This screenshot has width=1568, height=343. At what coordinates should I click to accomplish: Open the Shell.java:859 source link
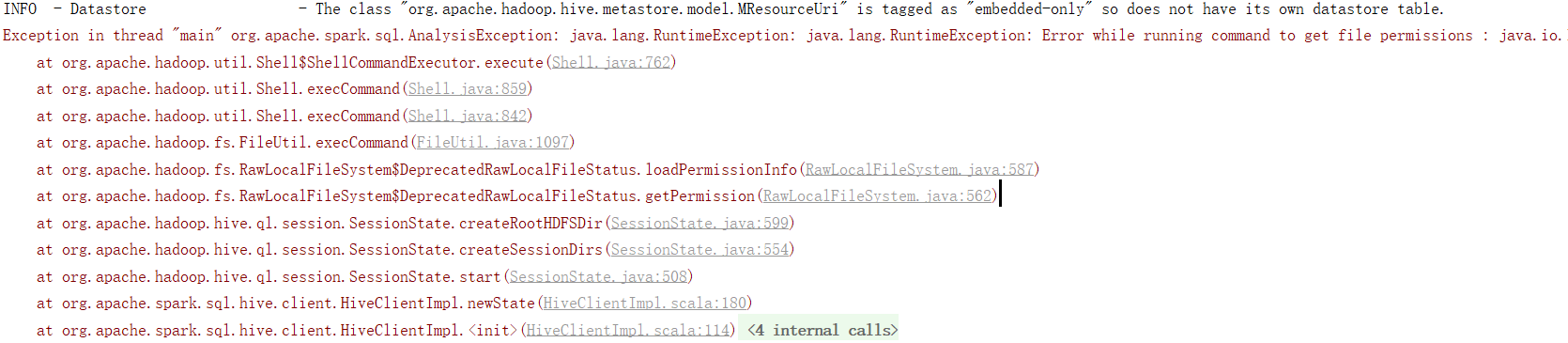(x=467, y=88)
